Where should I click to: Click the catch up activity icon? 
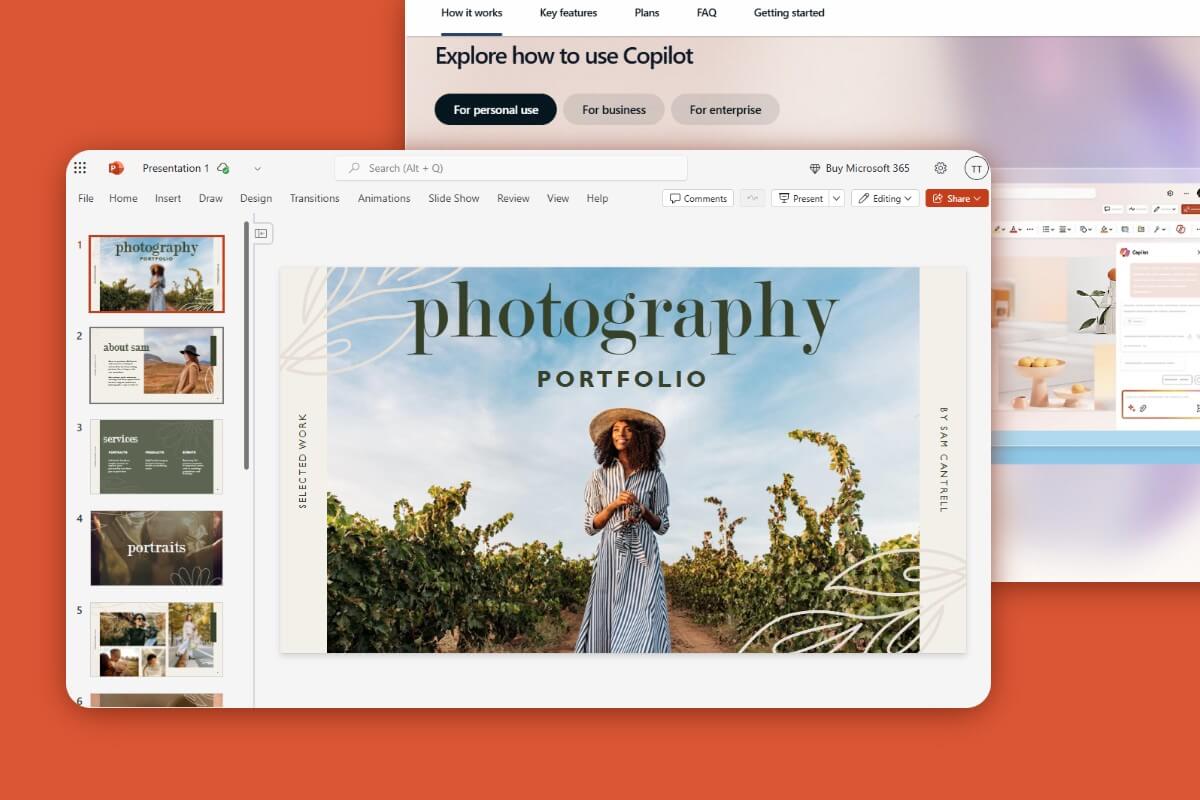(x=752, y=198)
